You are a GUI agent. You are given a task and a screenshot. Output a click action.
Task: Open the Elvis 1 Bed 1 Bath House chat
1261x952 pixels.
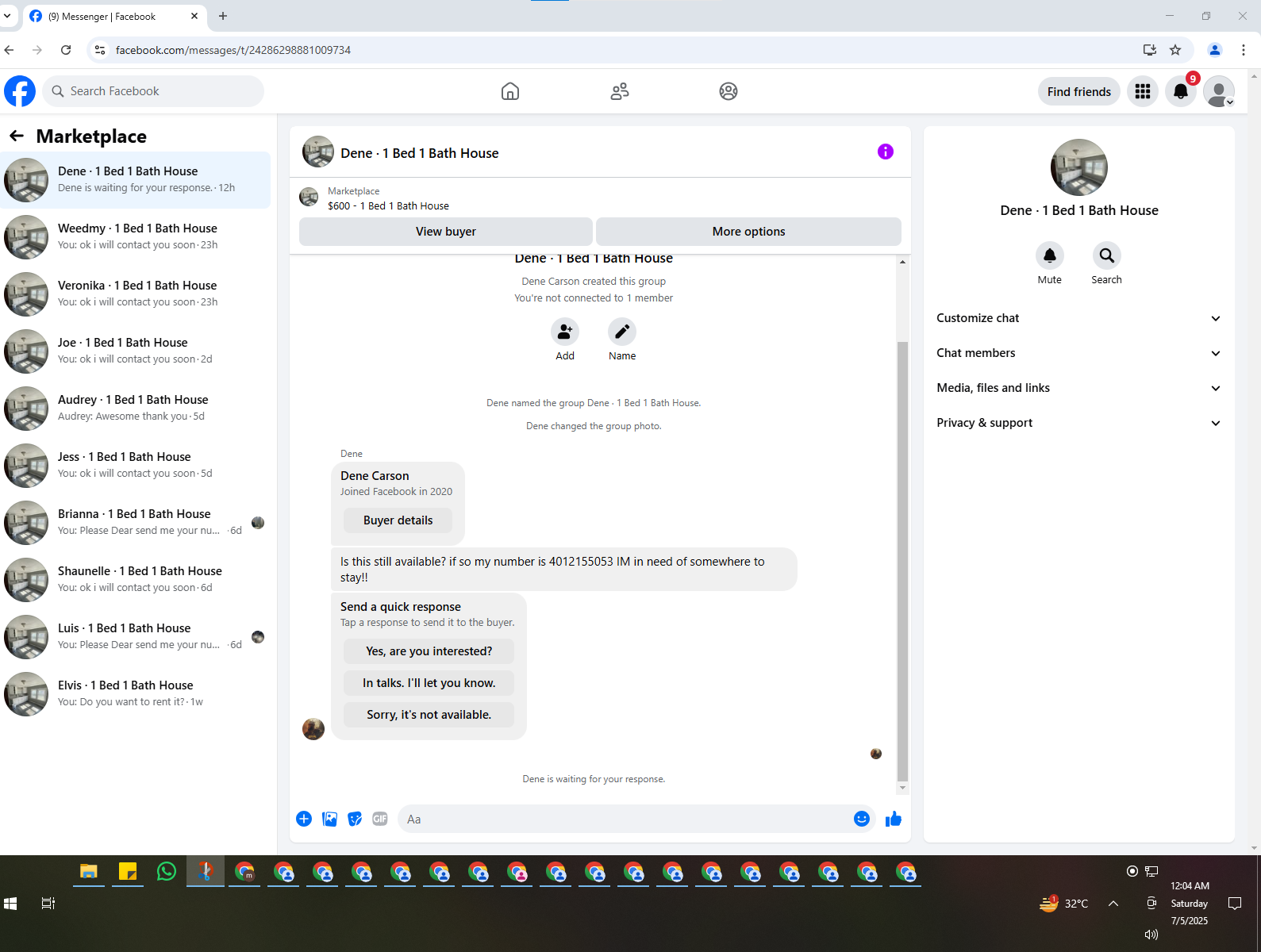coord(136,694)
